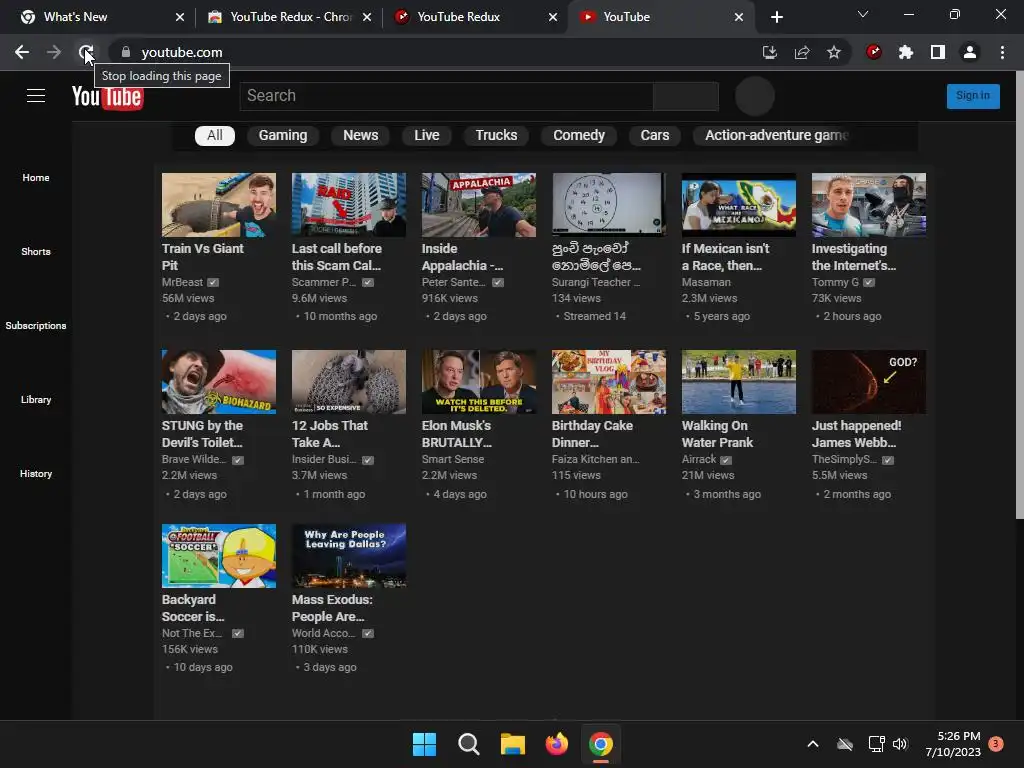This screenshot has width=1024, height=768.
Task: Open Chrome three-dot menu
Action: [x=1002, y=52]
